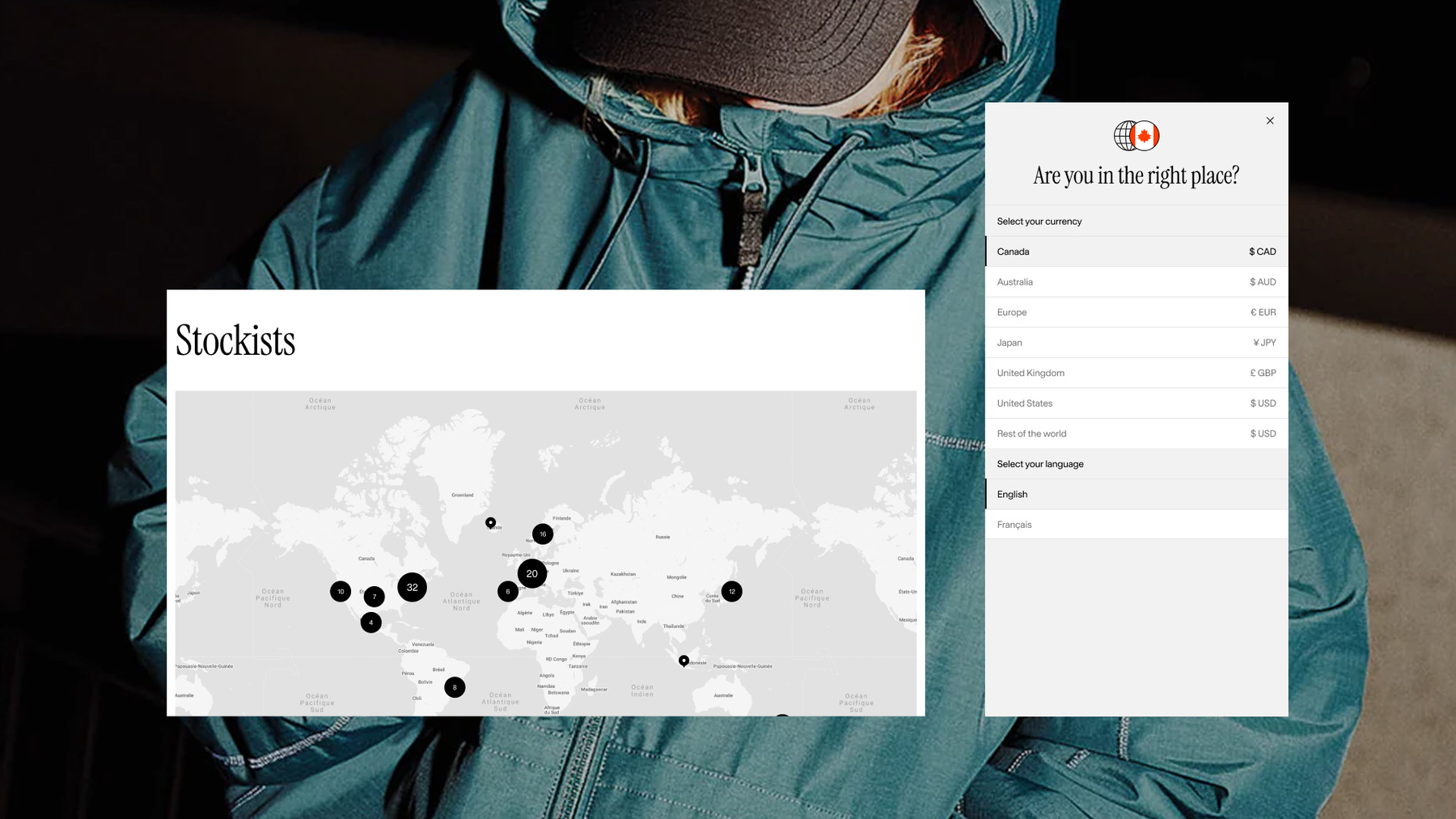This screenshot has height=819, width=1456.
Task: Select the 12-stockist cluster near Korea
Action: [731, 591]
